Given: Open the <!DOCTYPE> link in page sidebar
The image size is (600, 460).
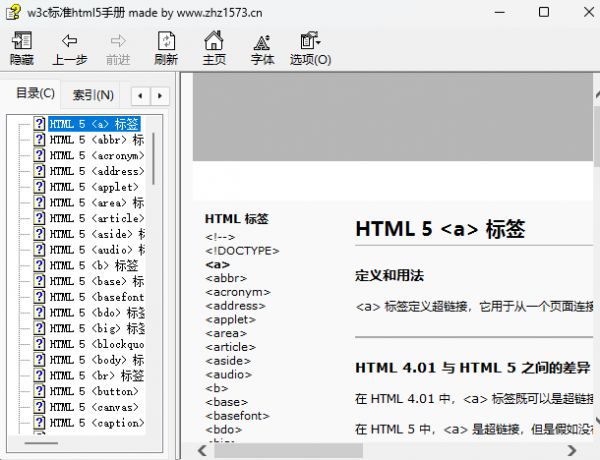Looking at the screenshot, I should point(242,251).
